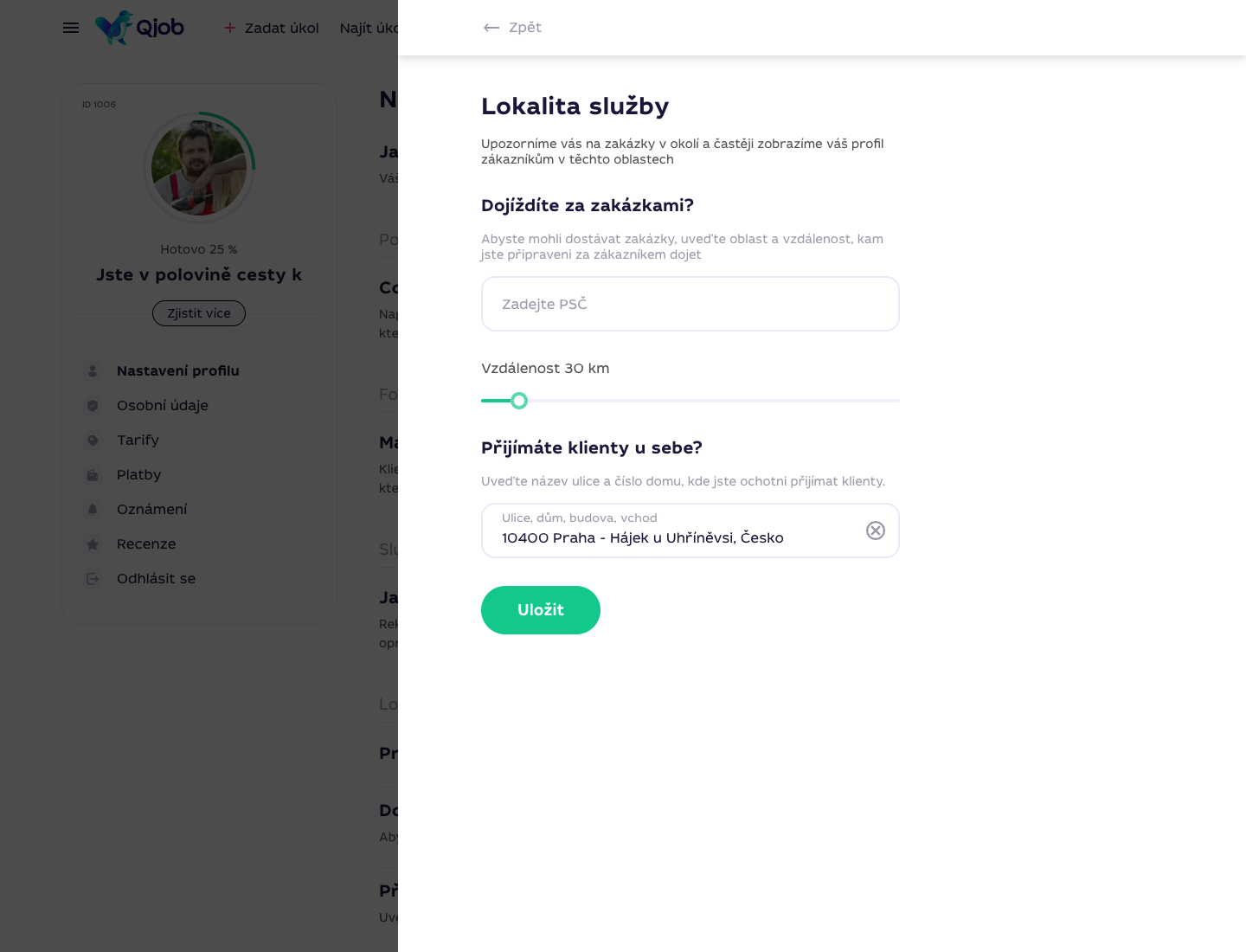Click the Zadejte PSČ input field
Viewport: 1246px width, 952px height.
click(x=690, y=304)
